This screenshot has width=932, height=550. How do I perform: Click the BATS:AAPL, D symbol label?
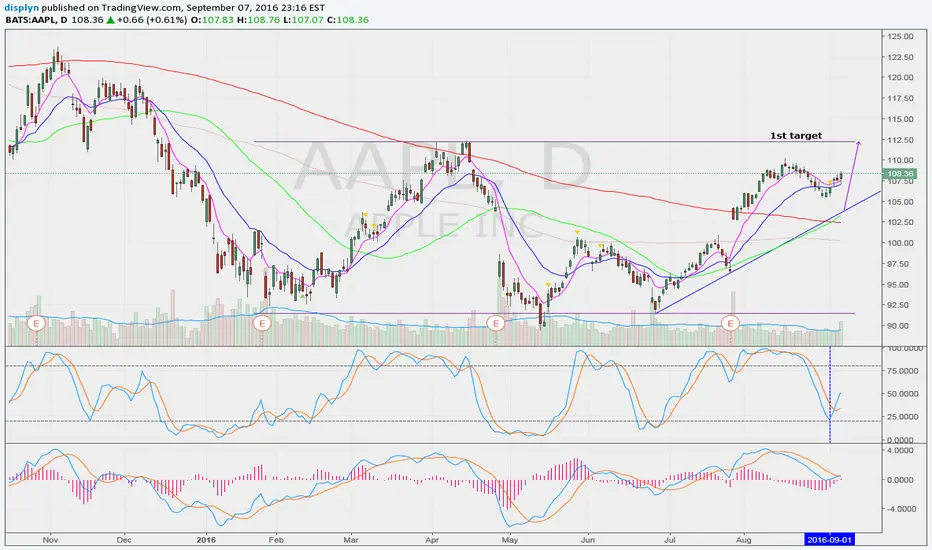coord(36,20)
